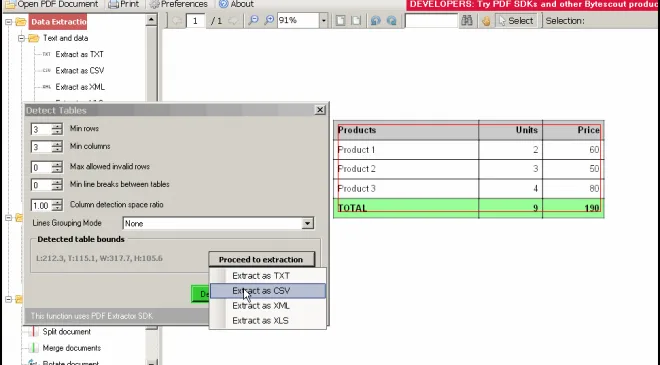Click the zoom out magnifier icon
Image resolution: width=660 pixels, height=365 pixels.
[253, 20]
